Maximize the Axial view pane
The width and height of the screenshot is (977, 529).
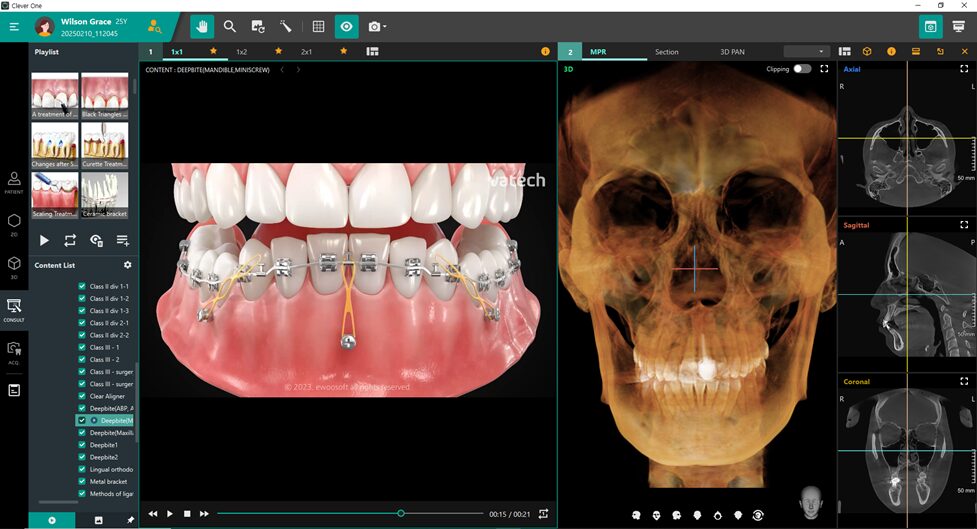click(x=964, y=69)
